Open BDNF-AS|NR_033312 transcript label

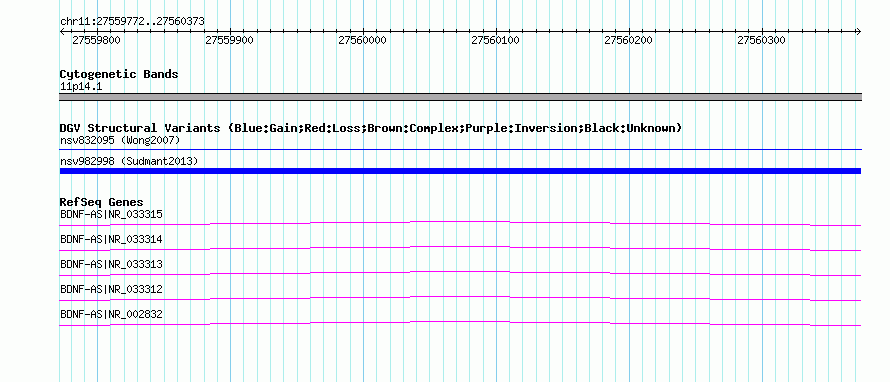(111, 289)
